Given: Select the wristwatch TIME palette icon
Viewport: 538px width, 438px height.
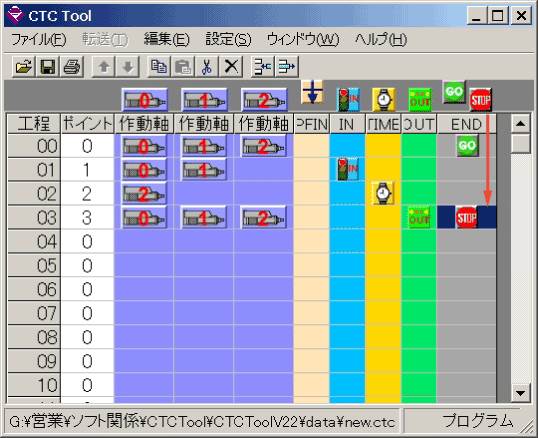Looking at the screenshot, I should 384,100.
